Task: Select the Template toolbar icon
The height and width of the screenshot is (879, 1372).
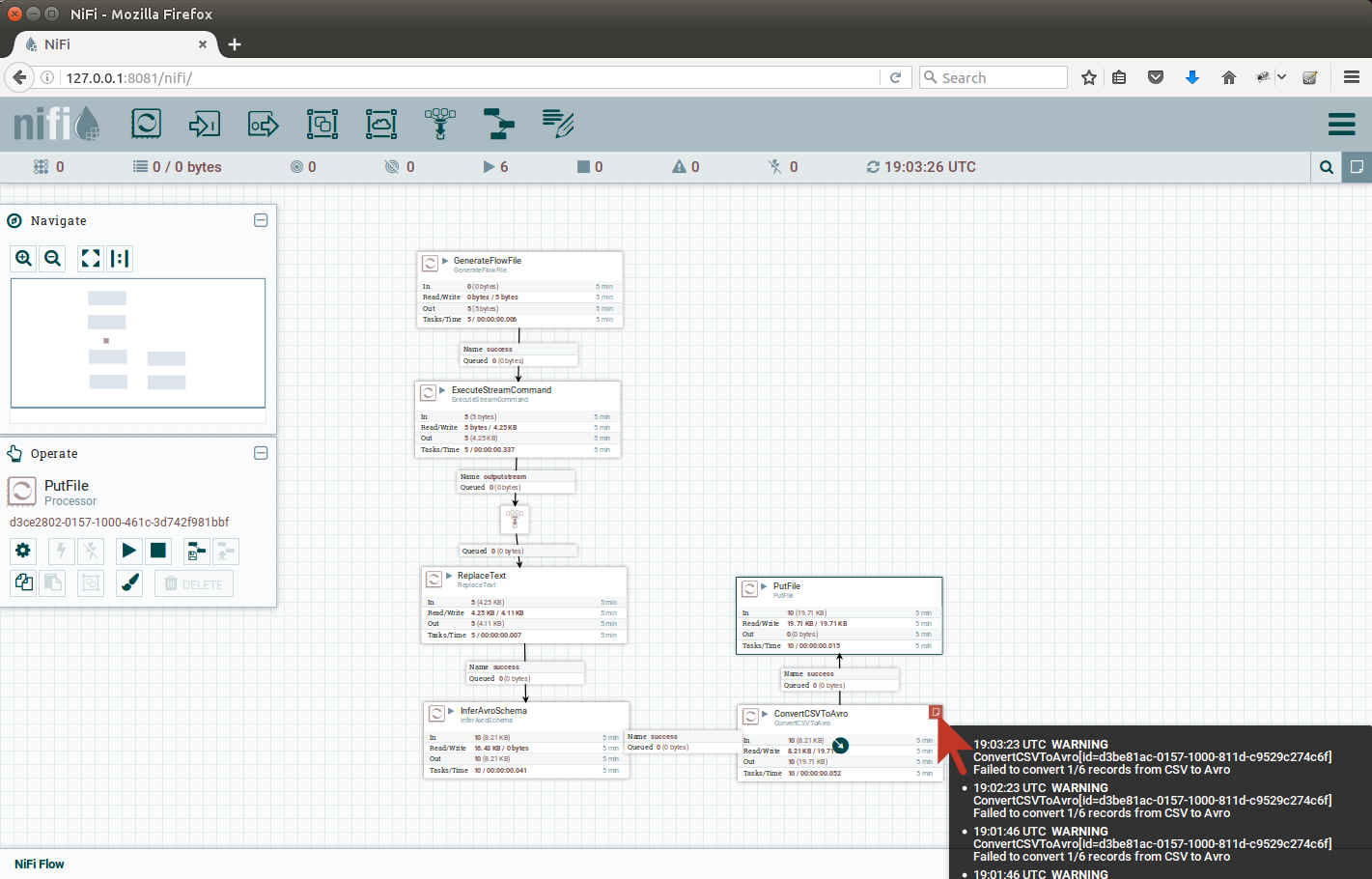Action: (499, 124)
